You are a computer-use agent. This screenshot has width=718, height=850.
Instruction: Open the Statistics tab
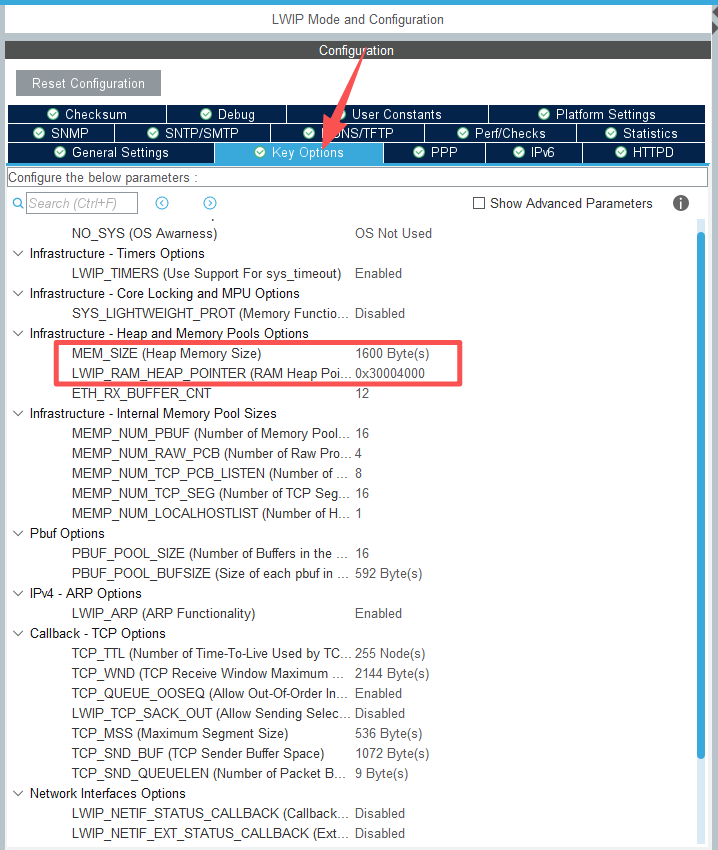coord(641,133)
